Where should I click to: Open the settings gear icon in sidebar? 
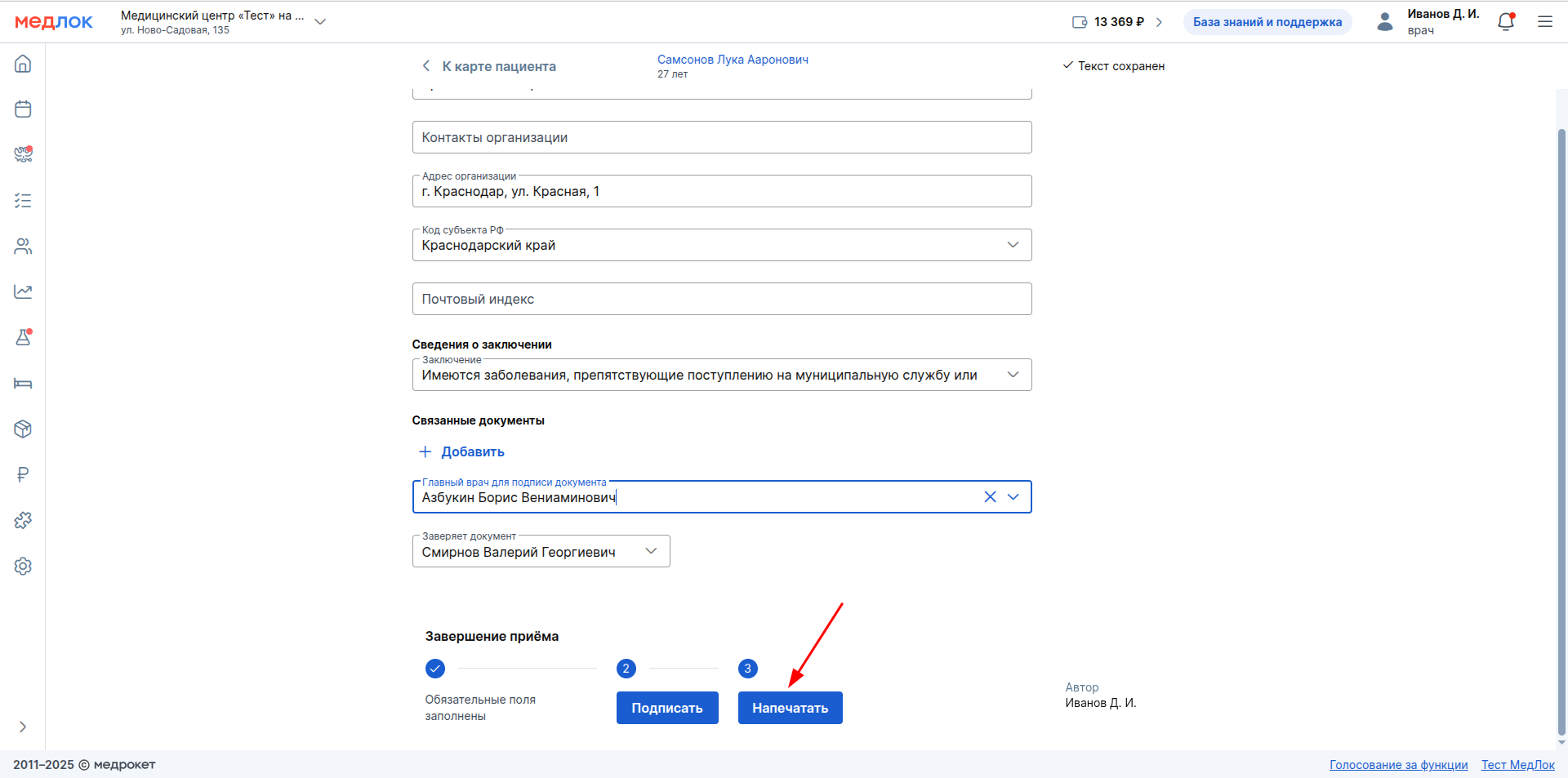(x=23, y=566)
